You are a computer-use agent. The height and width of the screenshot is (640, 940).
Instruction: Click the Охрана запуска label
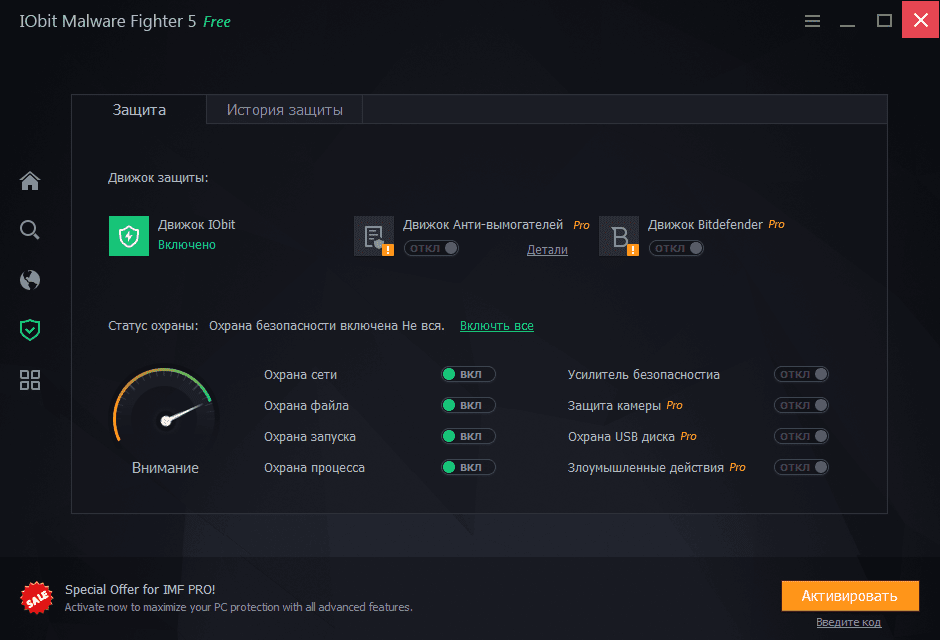(x=310, y=437)
